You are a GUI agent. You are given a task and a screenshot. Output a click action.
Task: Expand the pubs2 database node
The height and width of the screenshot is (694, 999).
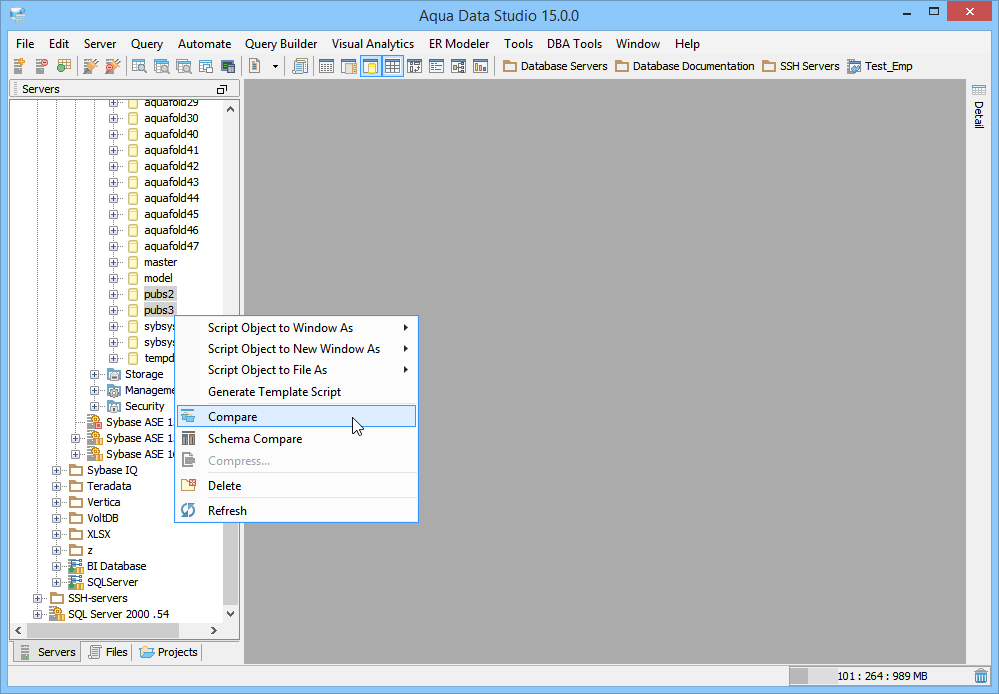(x=113, y=294)
